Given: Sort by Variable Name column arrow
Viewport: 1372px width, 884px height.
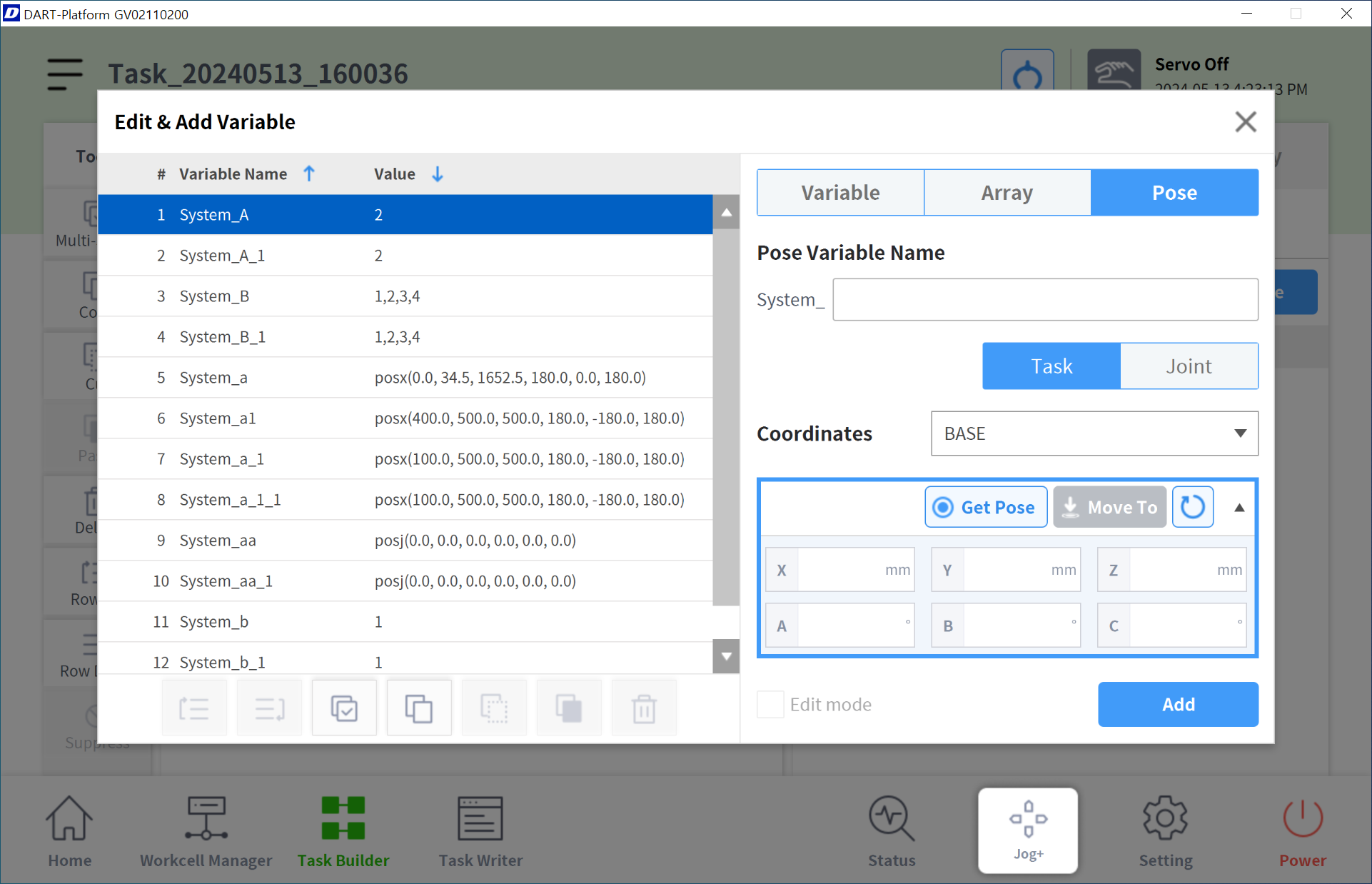Looking at the screenshot, I should point(309,174).
